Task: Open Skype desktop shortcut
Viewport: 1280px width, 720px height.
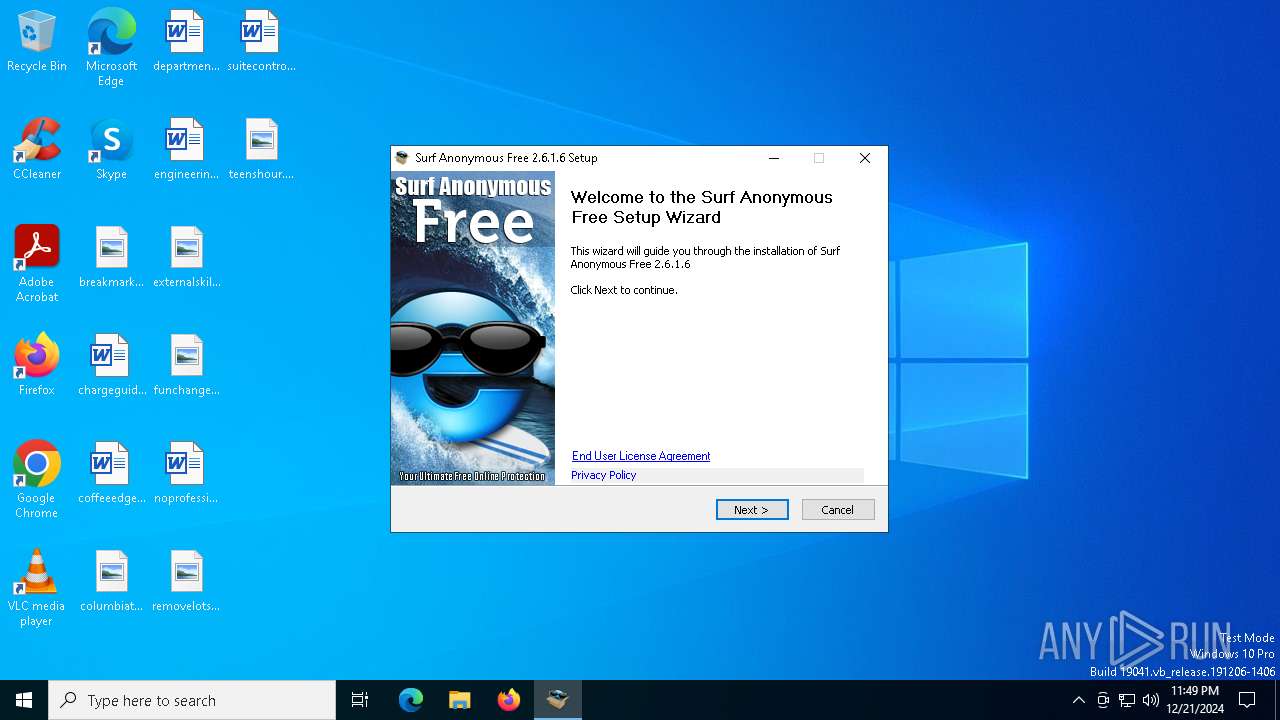Action: (111, 149)
